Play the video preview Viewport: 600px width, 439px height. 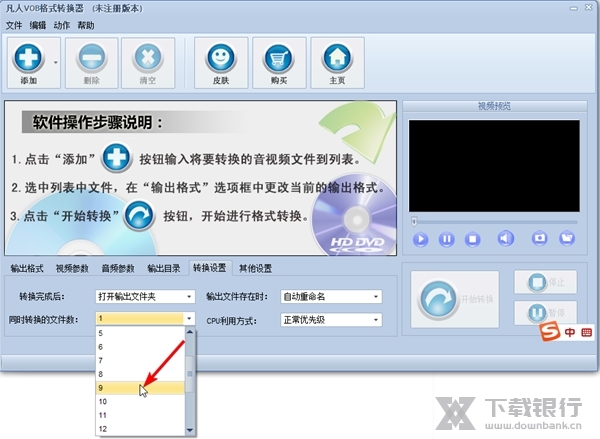point(420,239)
